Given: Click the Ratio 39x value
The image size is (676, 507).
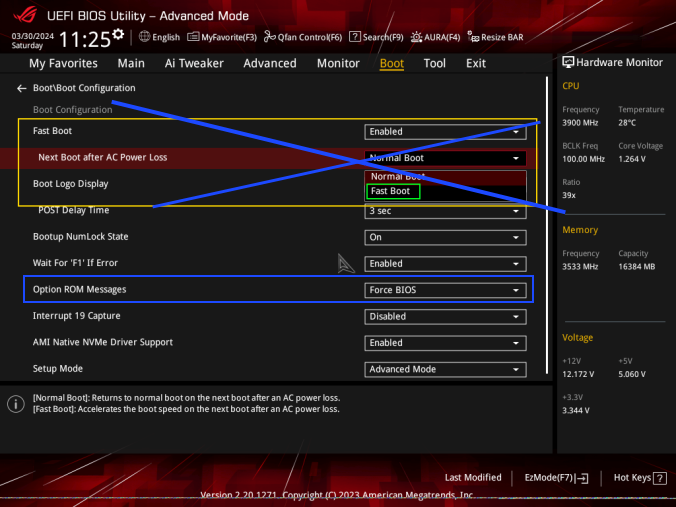Looking at the screenshot, I should (x=569, y=195).
